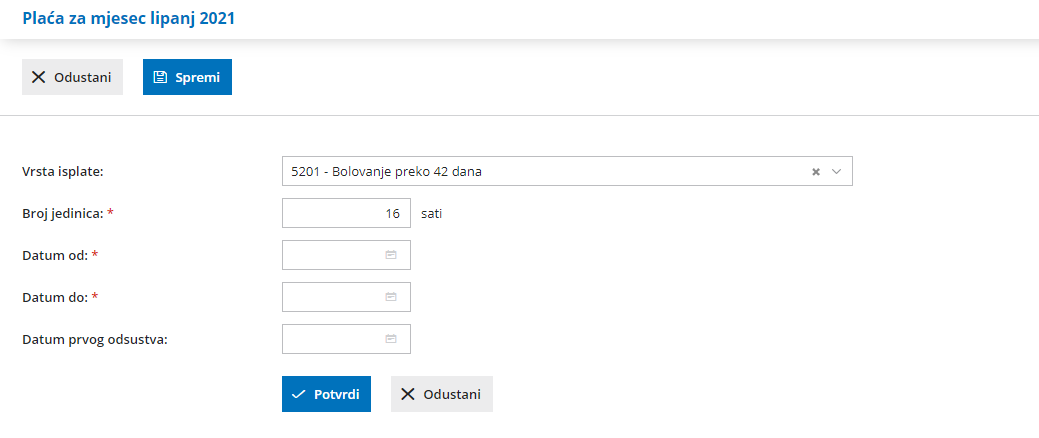Clear the selected Vrsta isplate value
The width and height of the screenshot is (1039, 438).
pos(816,172)
